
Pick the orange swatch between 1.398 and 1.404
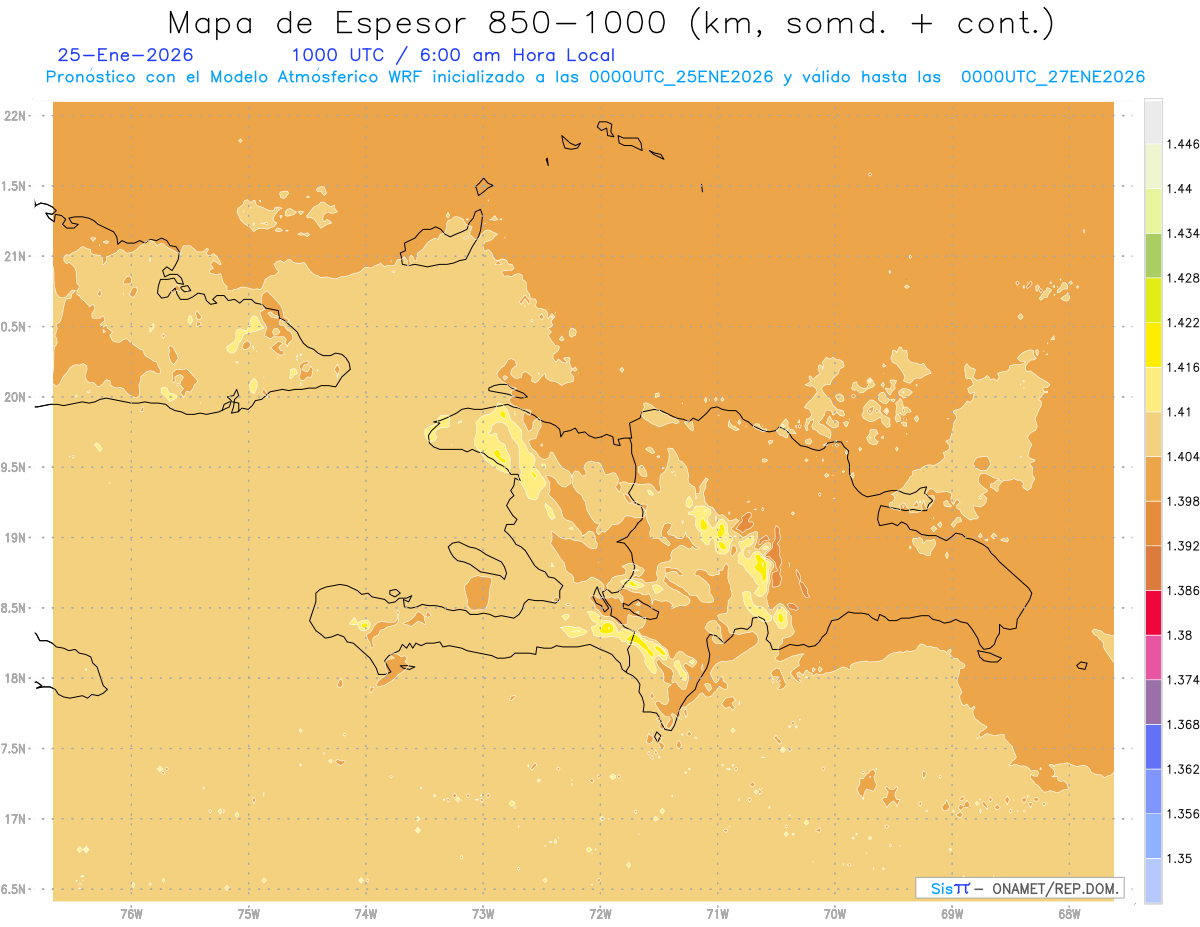coord(1153,479)
